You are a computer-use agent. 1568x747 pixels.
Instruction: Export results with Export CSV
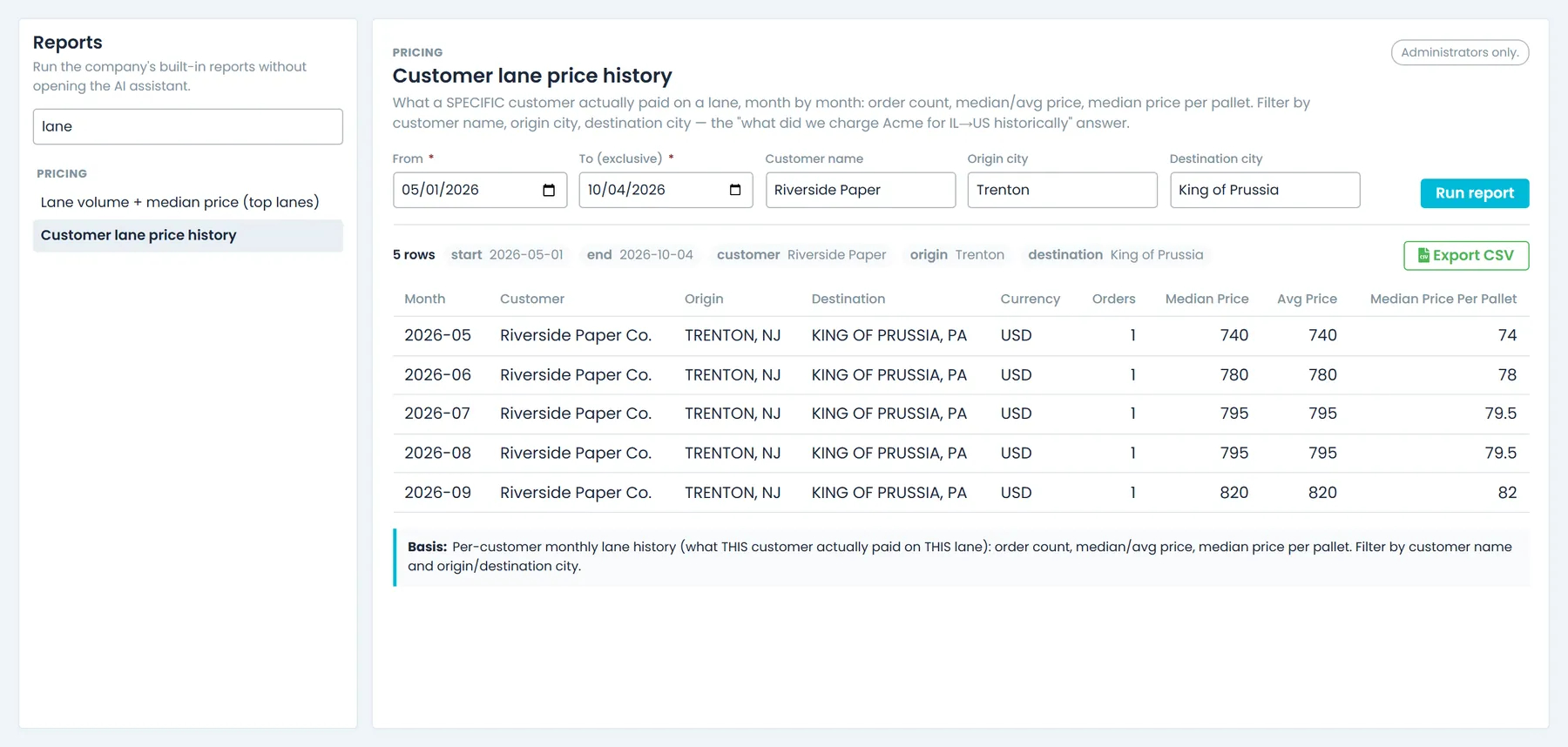[x=1466, y=255]
